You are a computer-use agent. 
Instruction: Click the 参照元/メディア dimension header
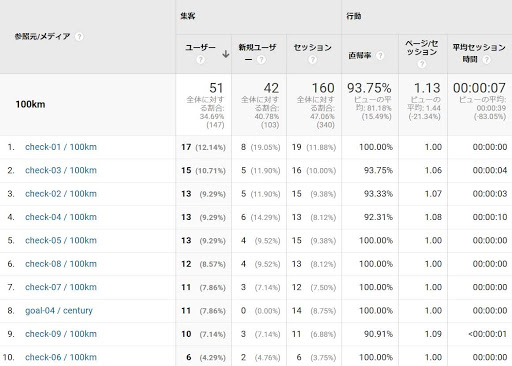pos(42,36)
